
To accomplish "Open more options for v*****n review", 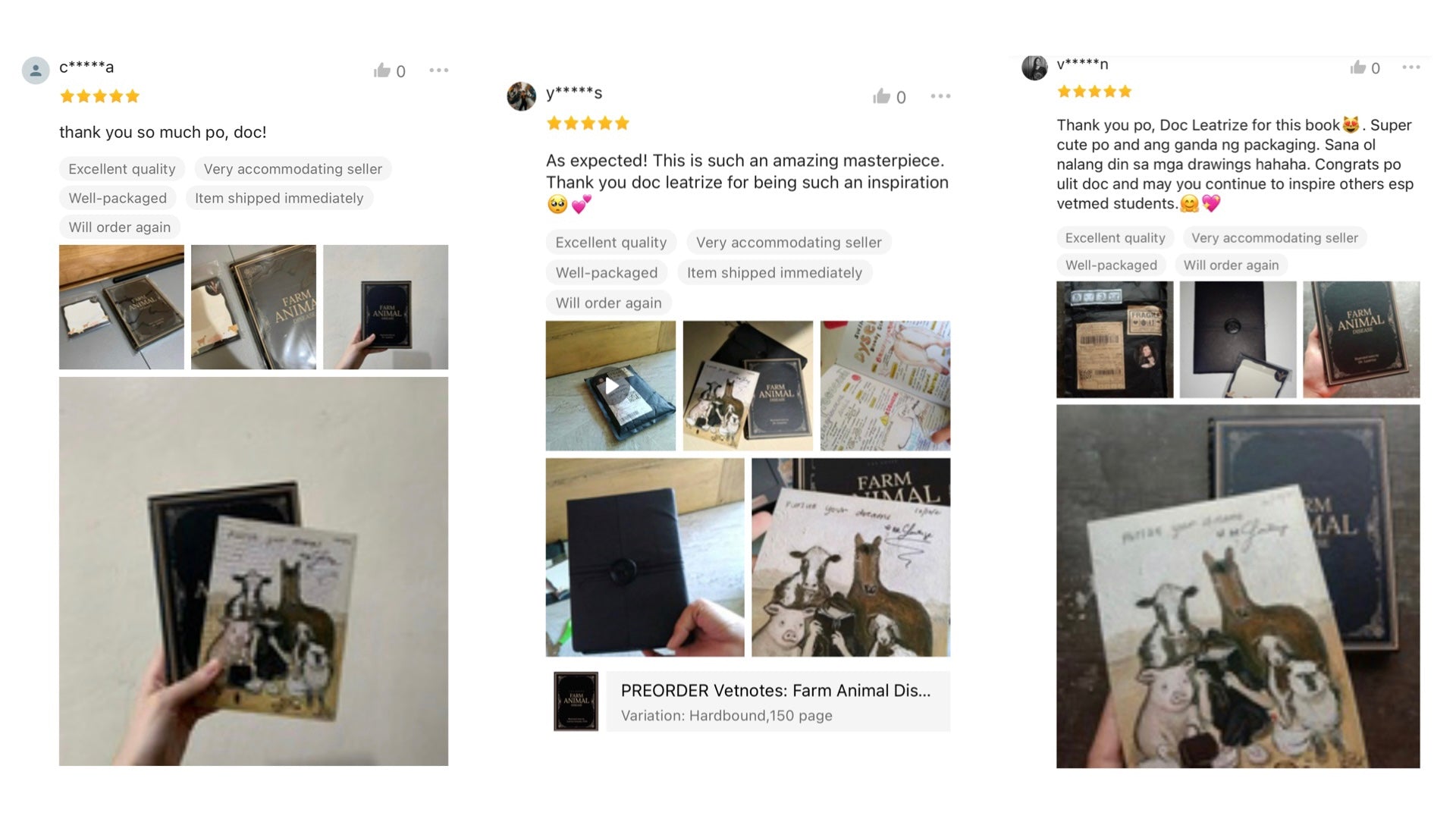I will coord(1411,67).
